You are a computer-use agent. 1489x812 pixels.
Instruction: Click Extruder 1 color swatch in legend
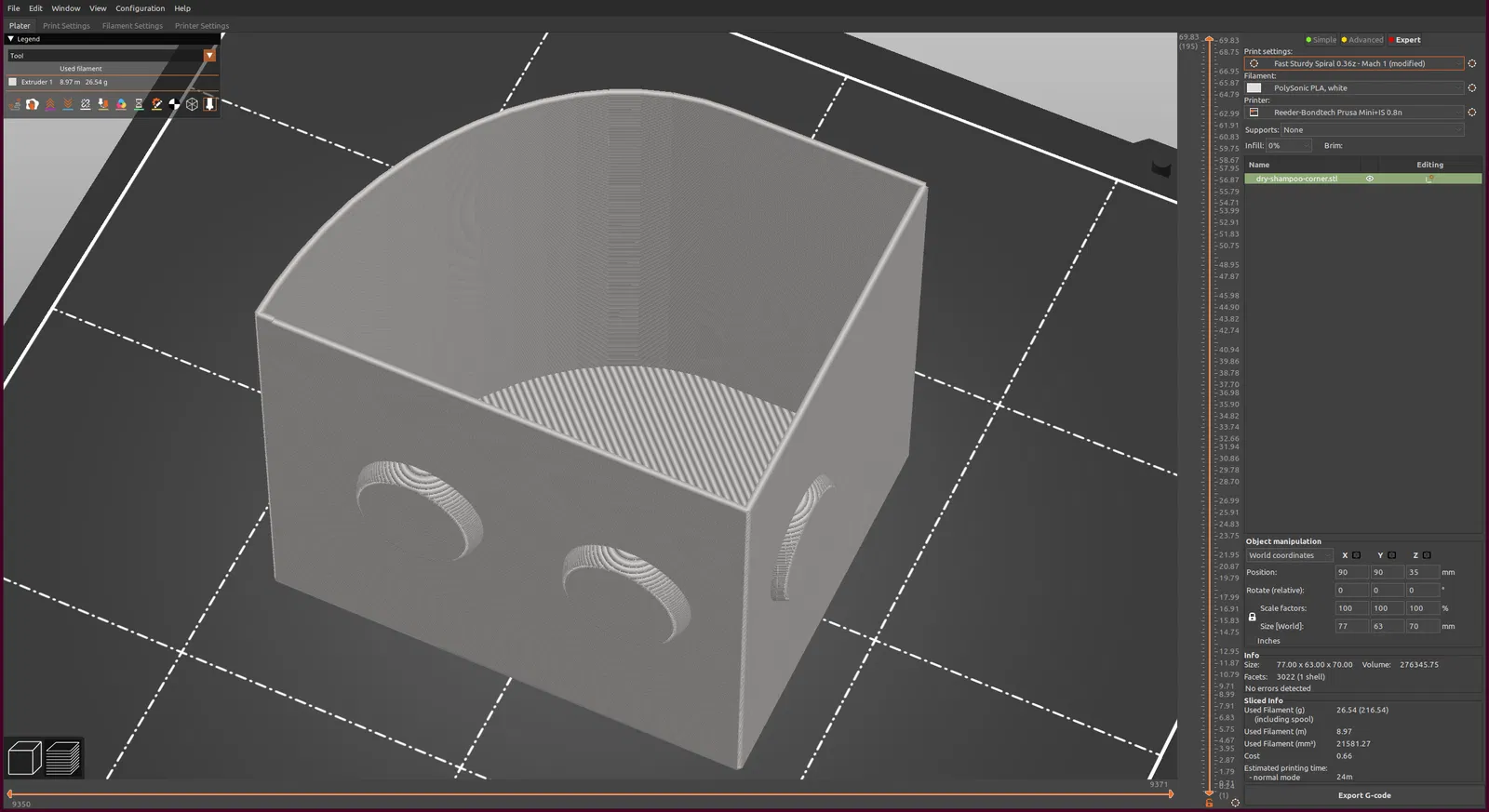pos(12,82)
